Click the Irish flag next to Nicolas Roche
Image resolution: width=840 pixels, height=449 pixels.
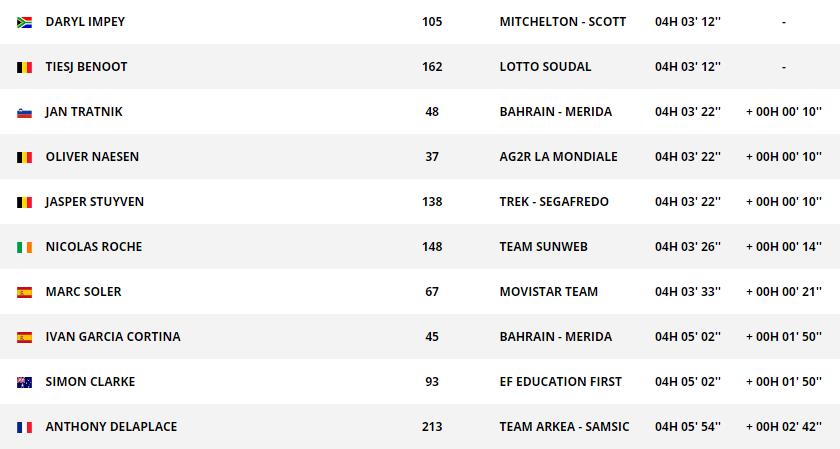[x=24, y=247]
